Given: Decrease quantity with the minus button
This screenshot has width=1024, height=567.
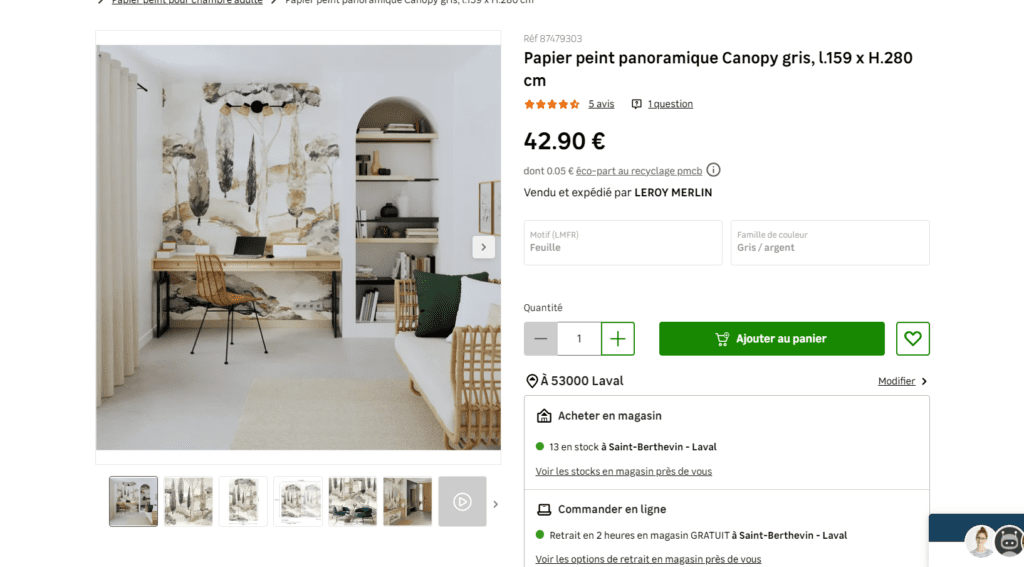Looking at the screenshot, I should point(540,338).
